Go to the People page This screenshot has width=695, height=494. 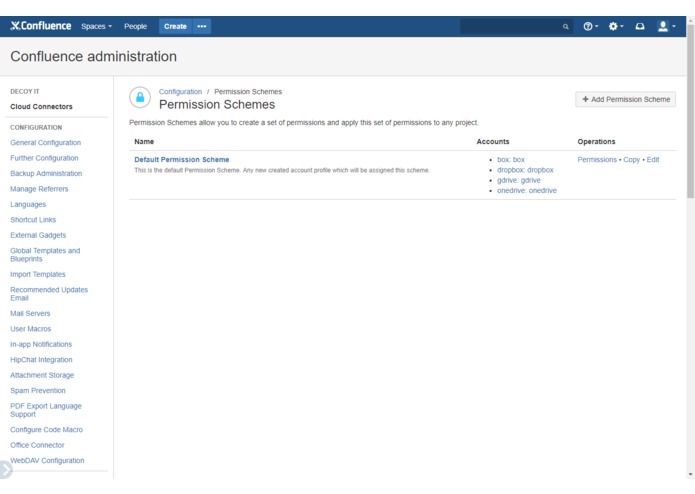pos(135,26)
